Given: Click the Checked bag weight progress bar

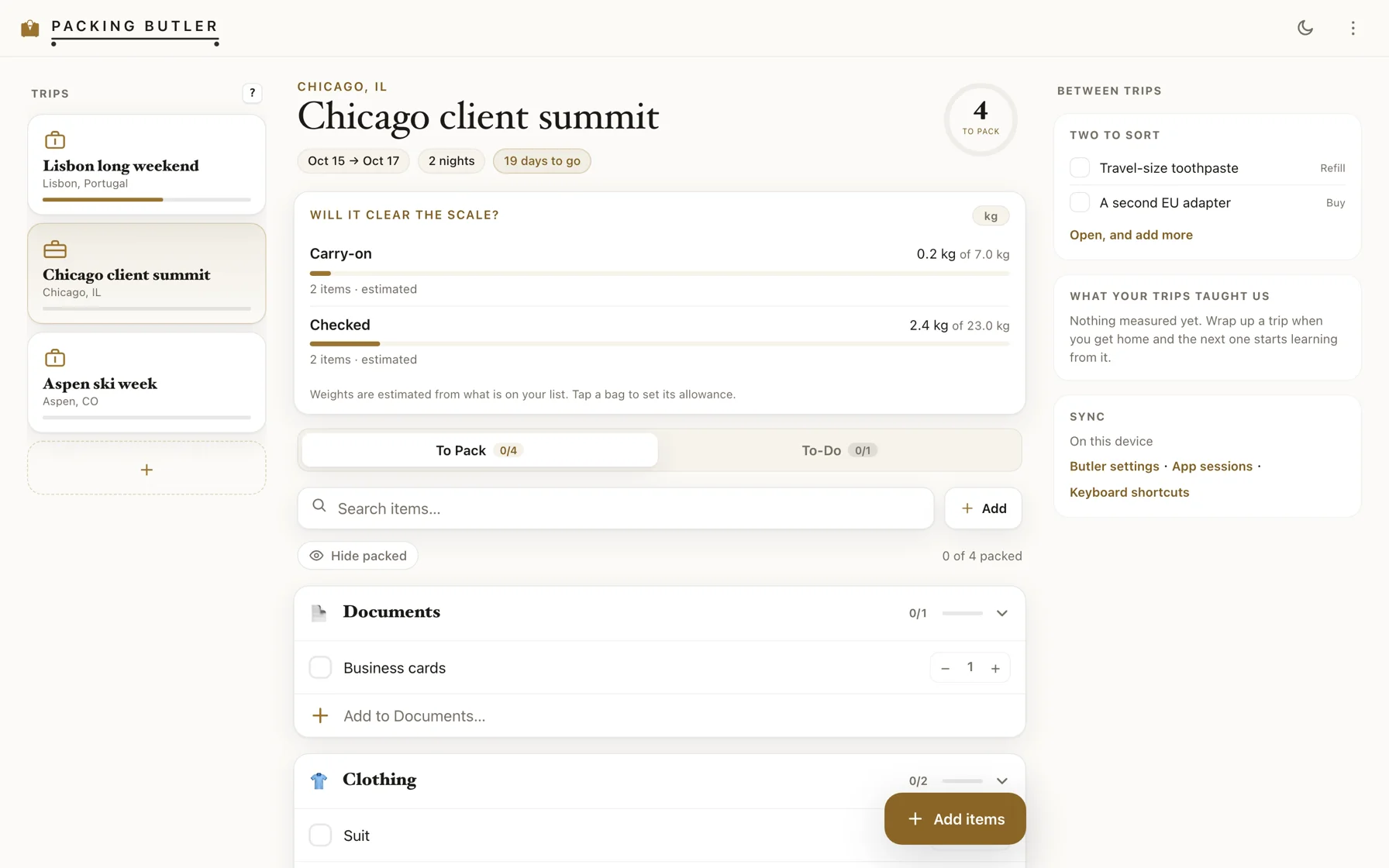Looking at the screenshot, I should click(x=660, y=343).
